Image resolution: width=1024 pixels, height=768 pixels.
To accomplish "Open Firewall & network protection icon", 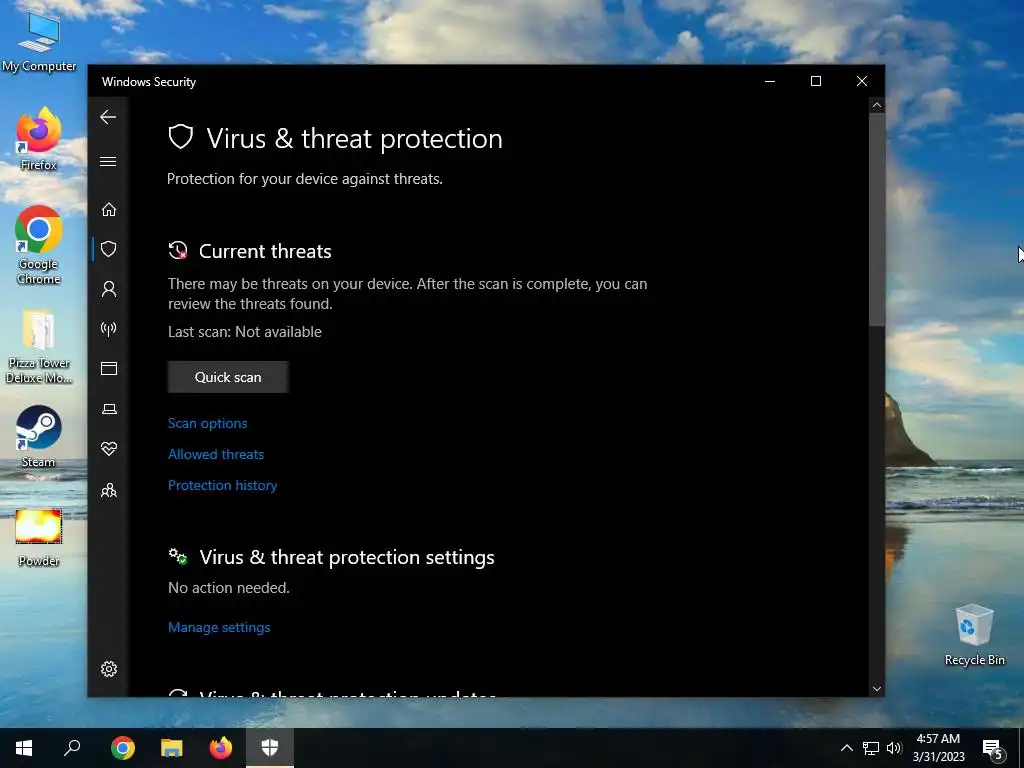I will [109, 328].
